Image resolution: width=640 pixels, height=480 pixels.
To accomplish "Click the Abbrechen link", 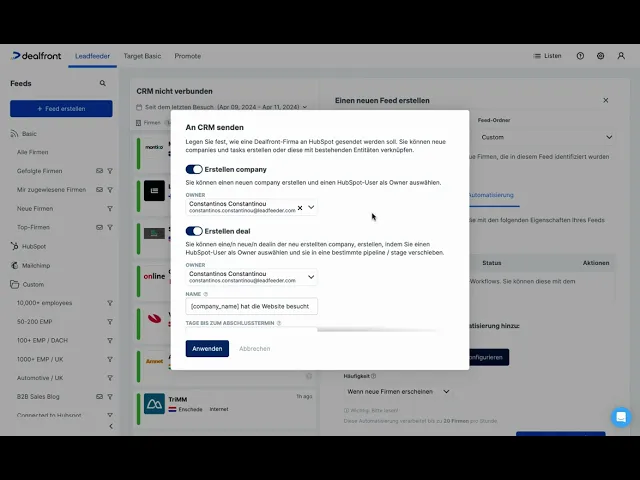I will [255, 349].
